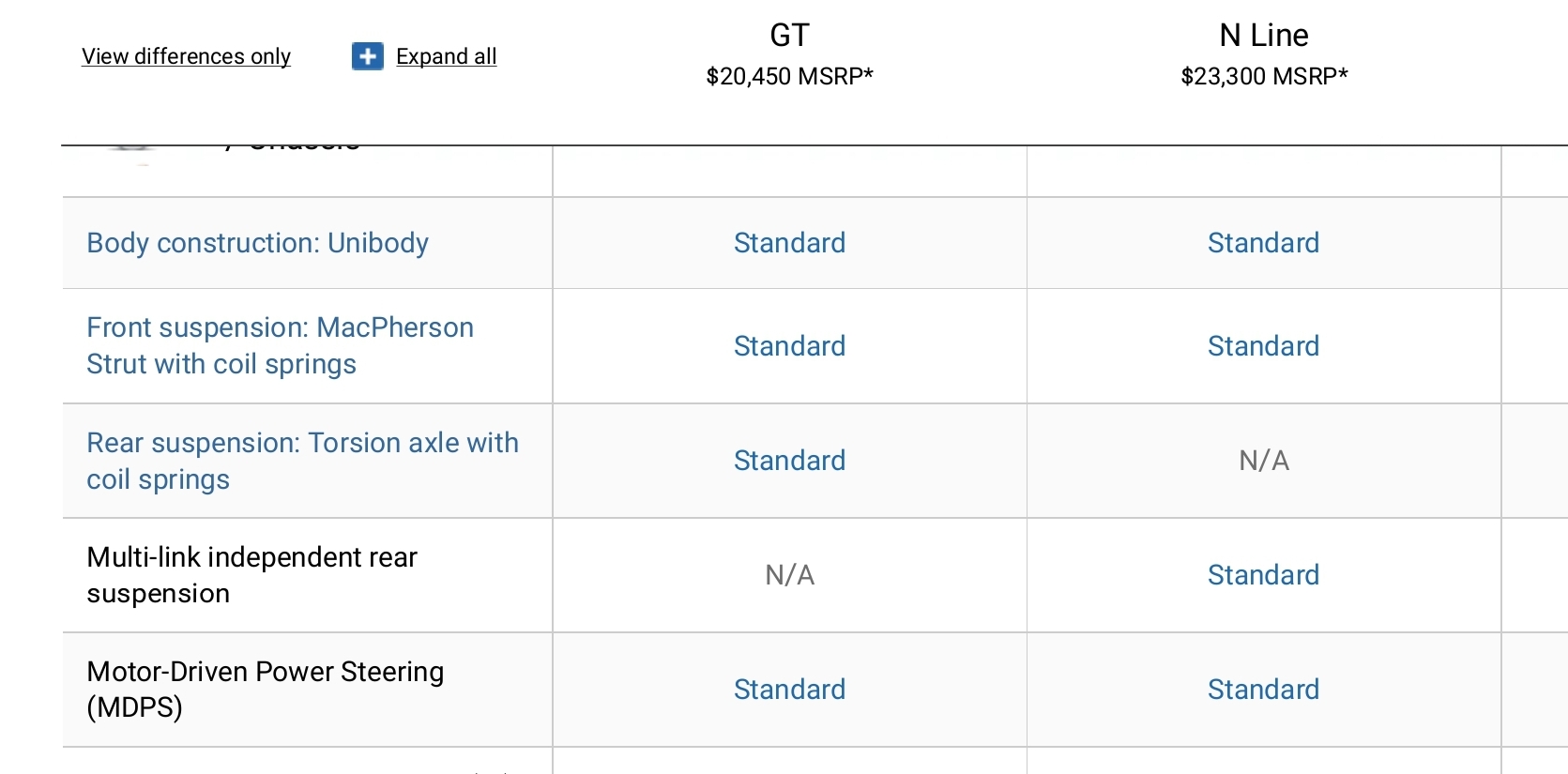
Task: Click the View differences only link
Action: point(186,56)
